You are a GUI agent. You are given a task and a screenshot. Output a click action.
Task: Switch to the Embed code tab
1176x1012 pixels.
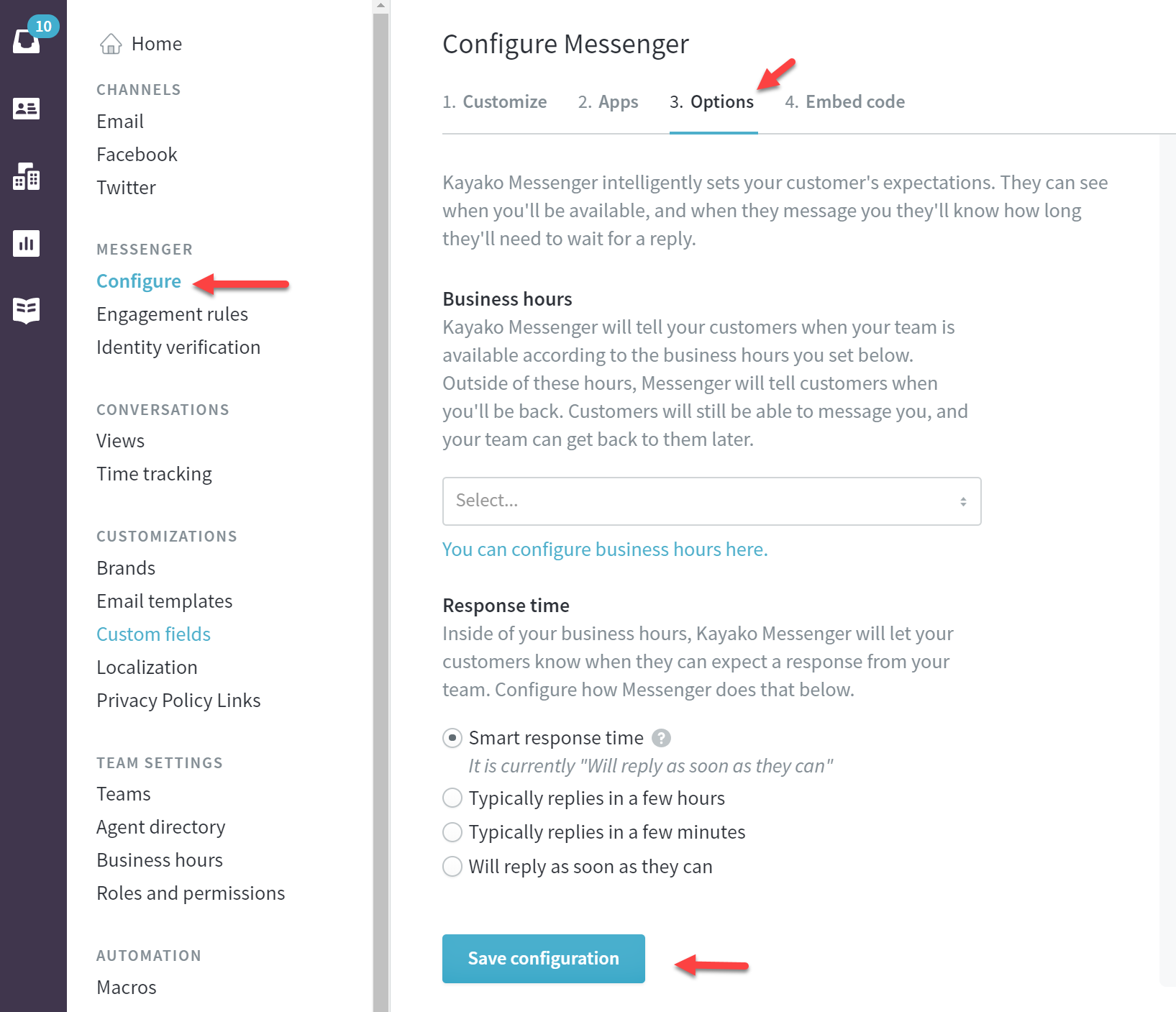[845, 101]
